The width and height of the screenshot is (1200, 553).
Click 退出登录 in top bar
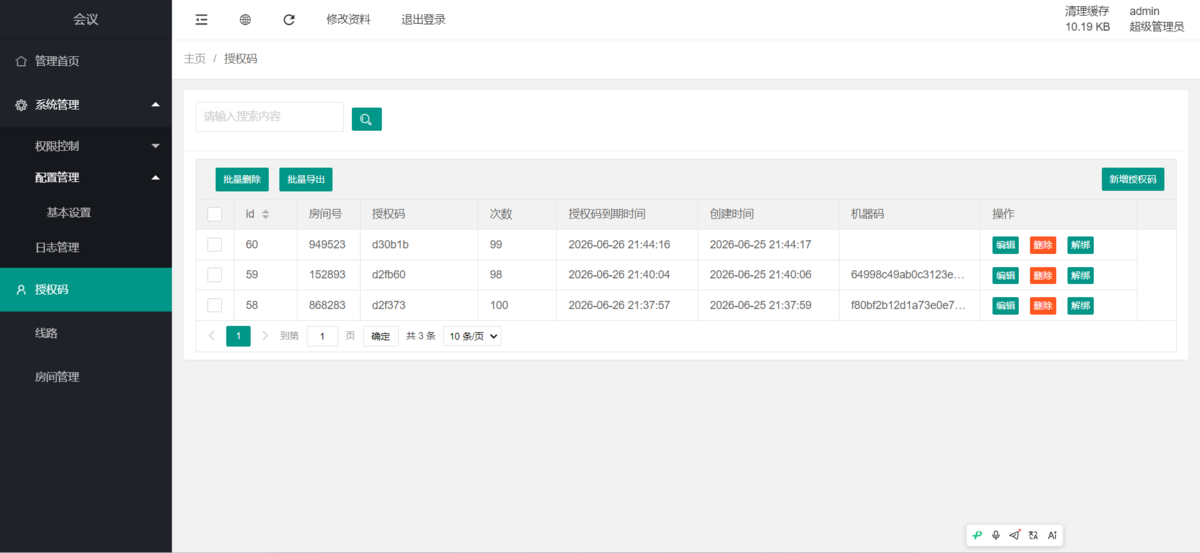(423, 19)
